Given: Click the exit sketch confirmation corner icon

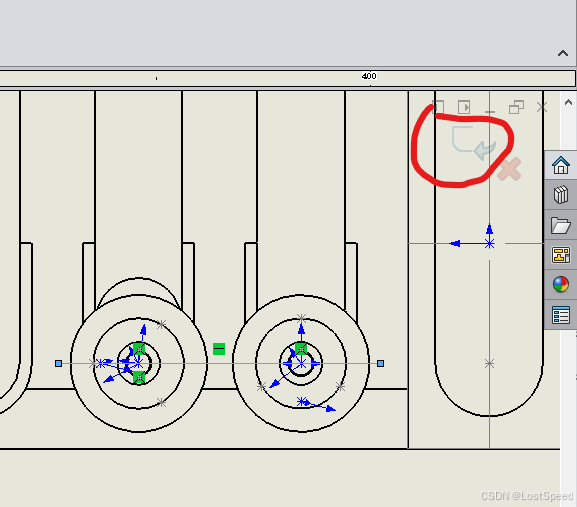Looking at the screenshot, I should [474, 143].
